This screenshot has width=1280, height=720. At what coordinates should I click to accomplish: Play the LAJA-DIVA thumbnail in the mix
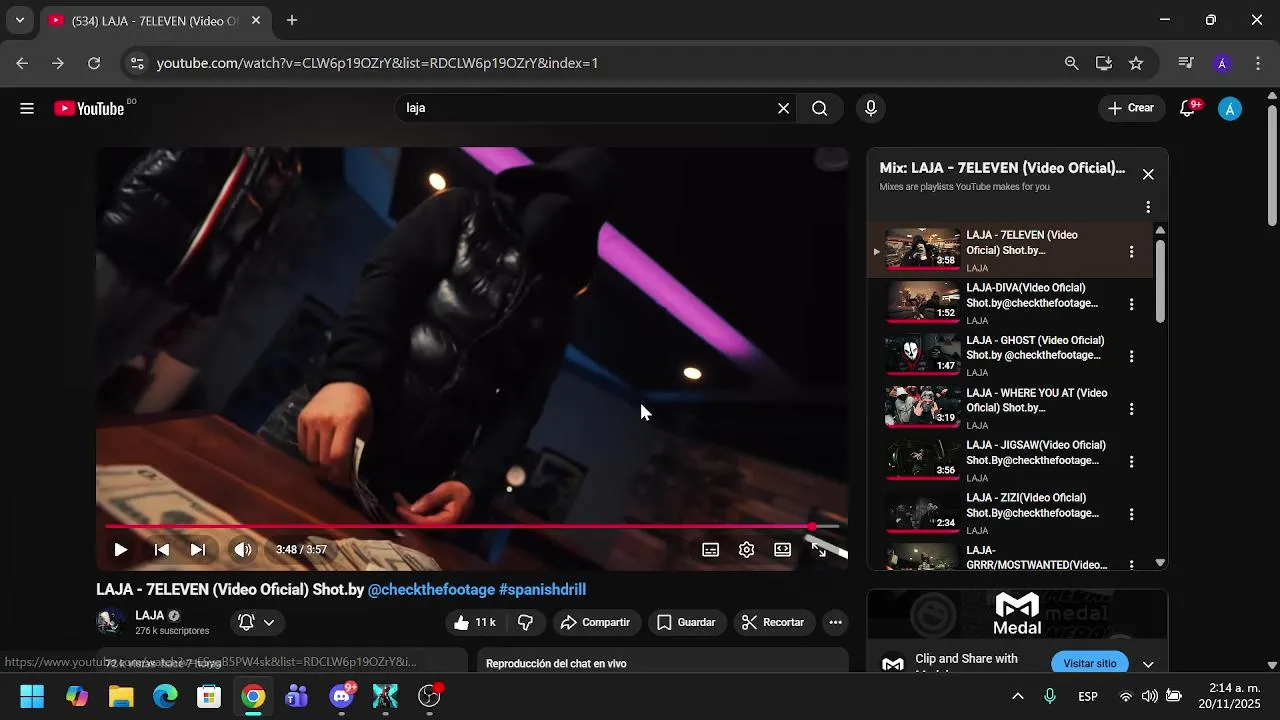point(922,302)
